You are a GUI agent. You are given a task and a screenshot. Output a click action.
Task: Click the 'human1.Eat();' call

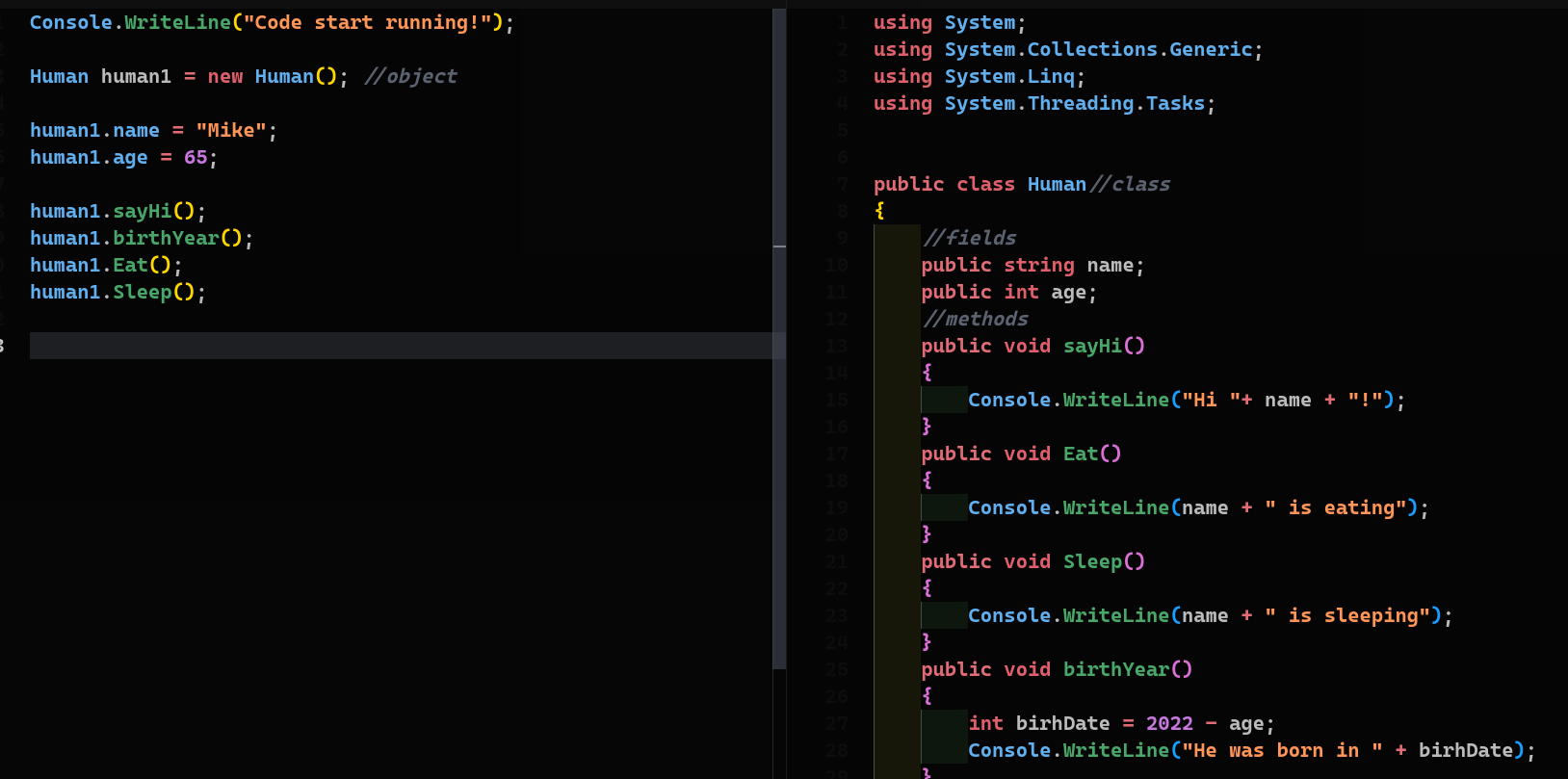point(106,265)
